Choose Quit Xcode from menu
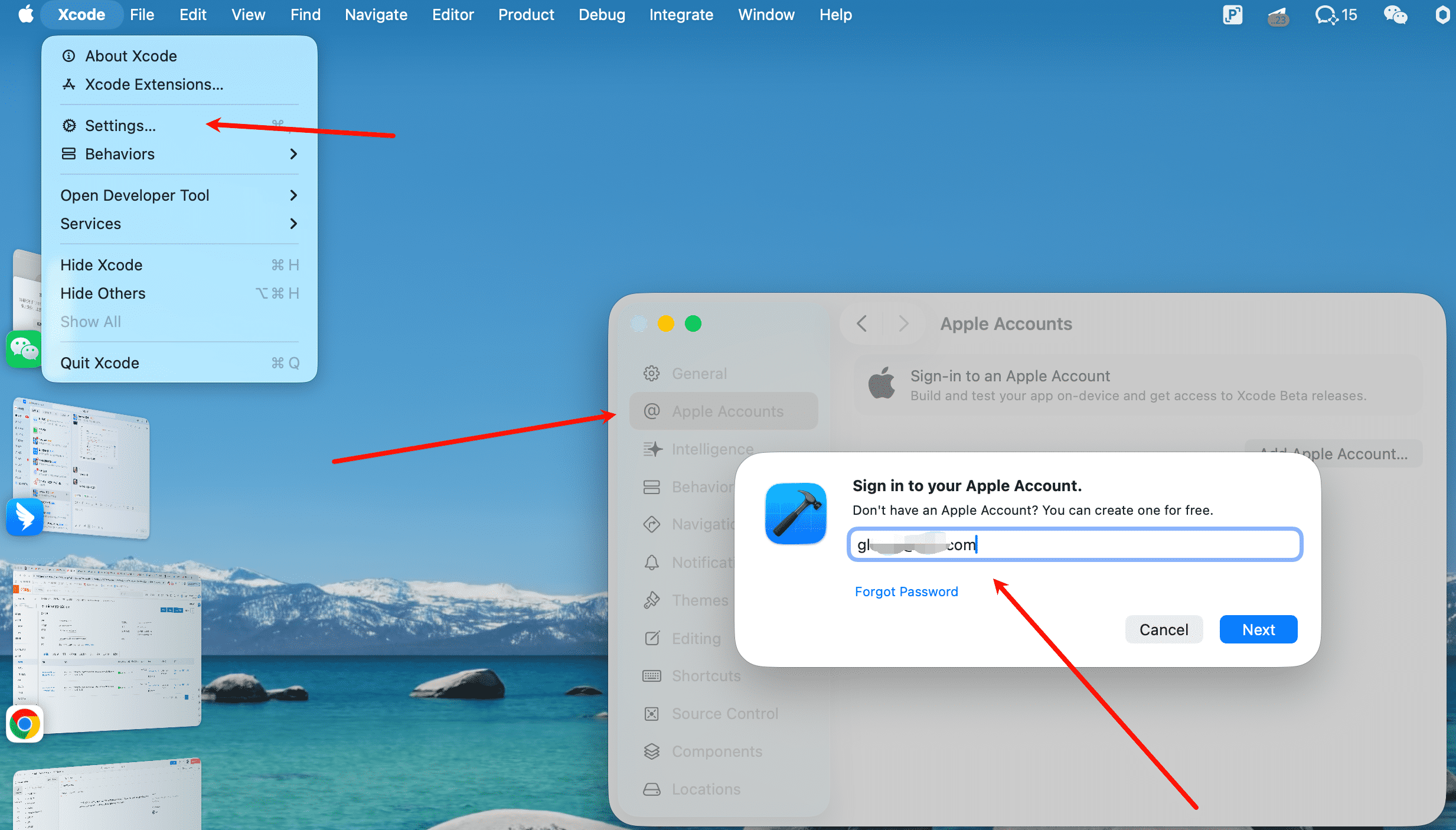Screen dimensions: 1456x830 tap(100, 363)
